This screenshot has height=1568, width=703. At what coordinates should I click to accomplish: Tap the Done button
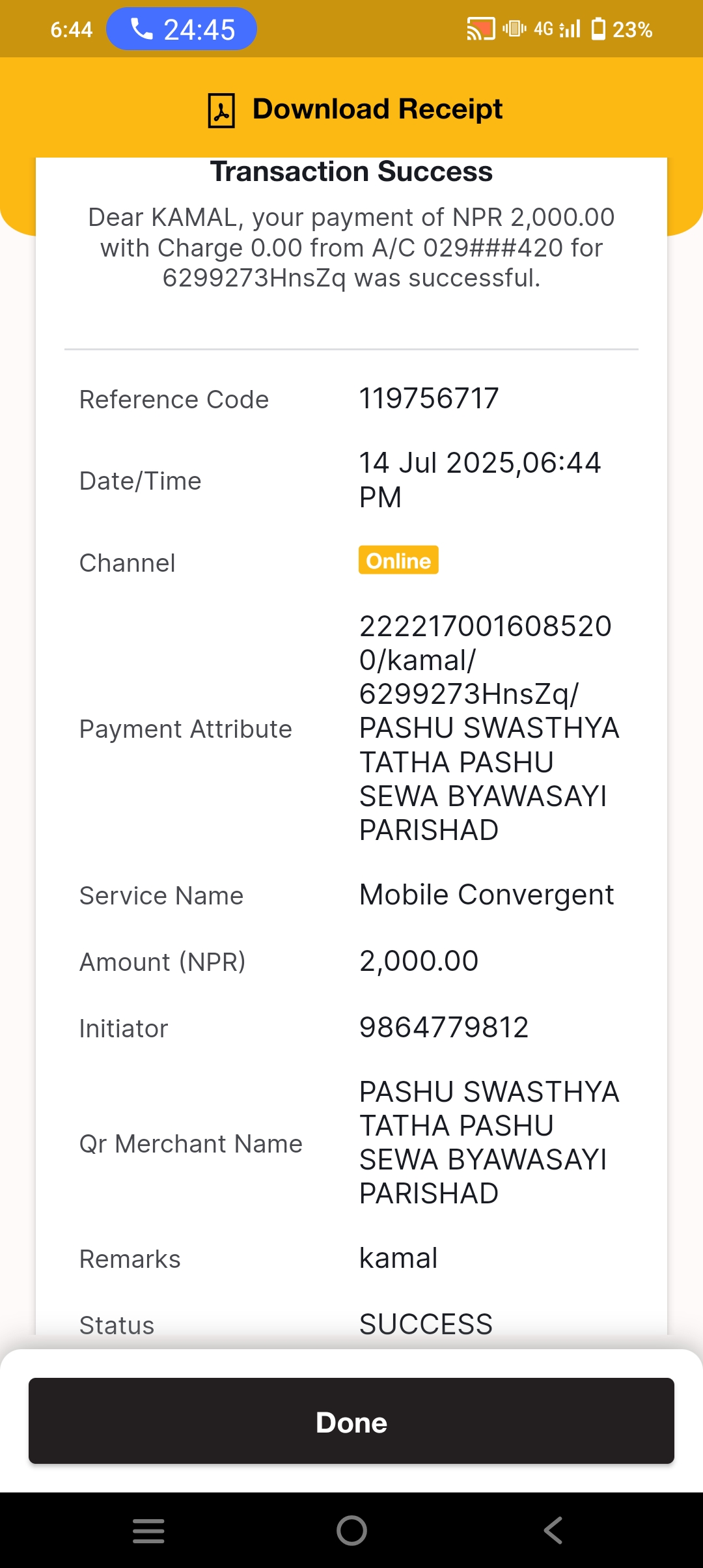click(351, 1421)
